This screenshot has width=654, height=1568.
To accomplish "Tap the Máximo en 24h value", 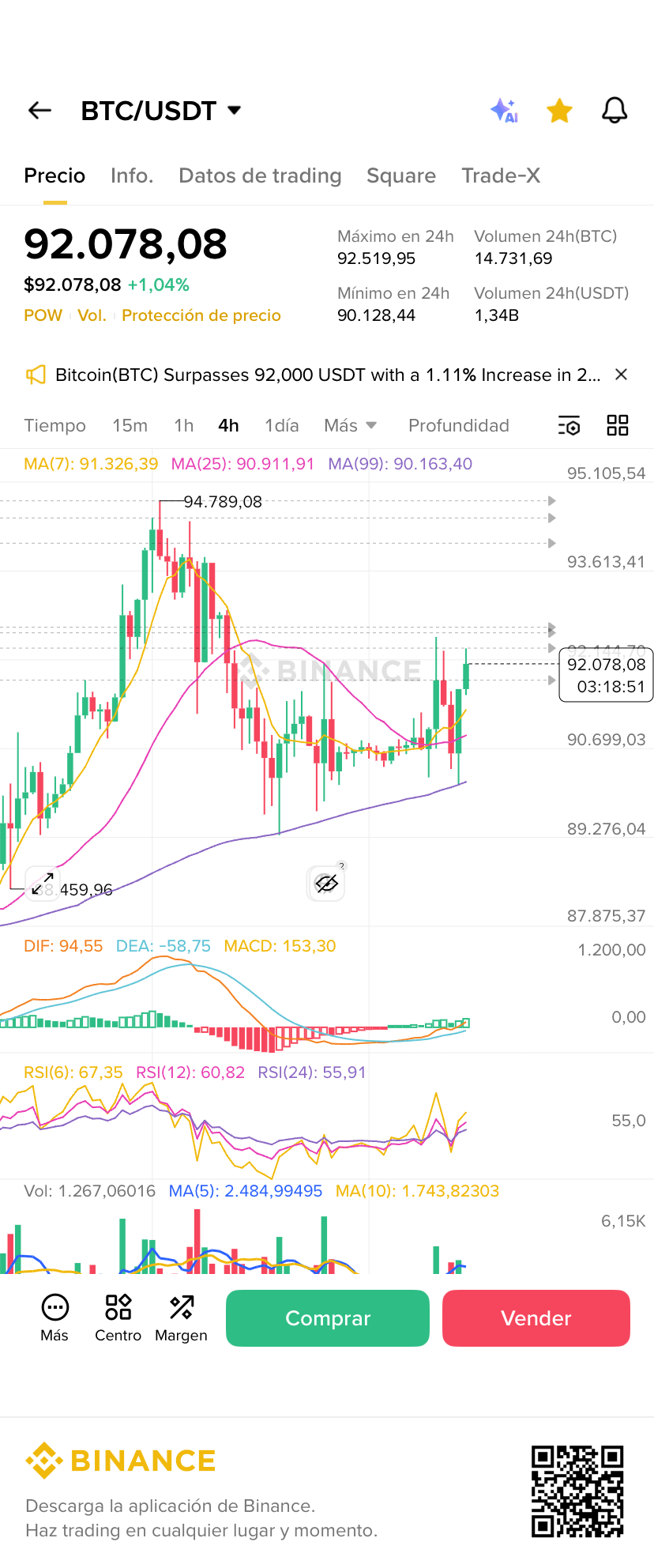I will [x=376, y=258].
